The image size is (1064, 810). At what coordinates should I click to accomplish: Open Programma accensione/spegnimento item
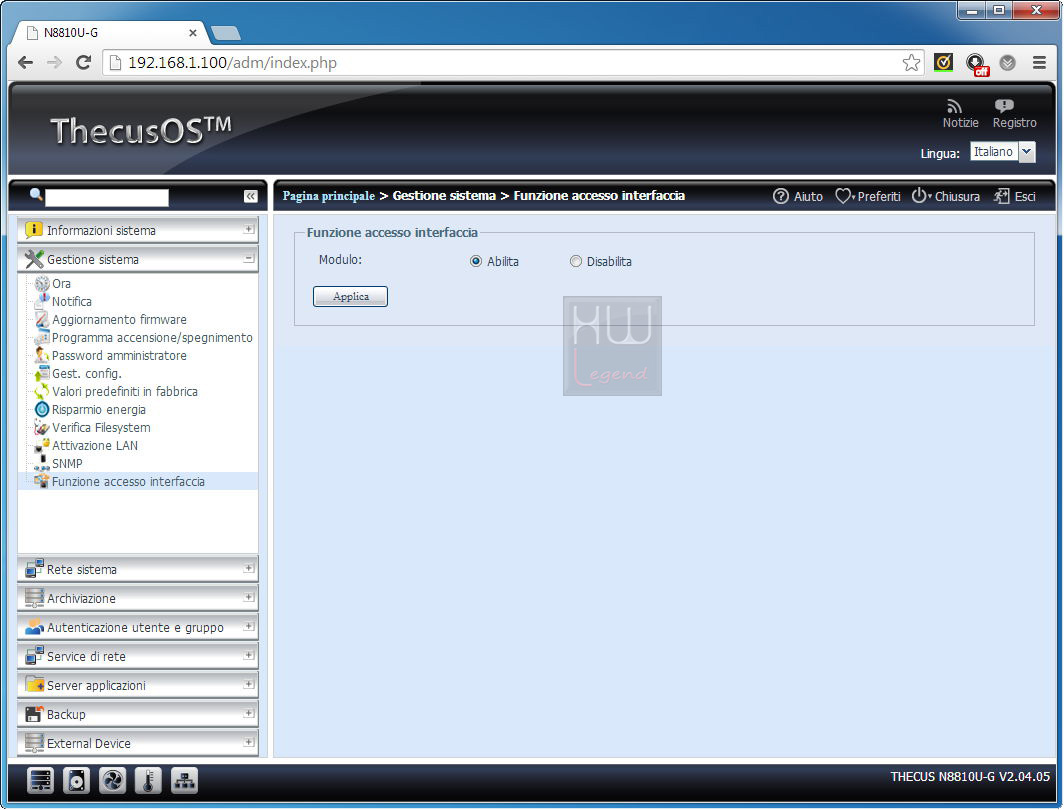(x=152, y=338)
